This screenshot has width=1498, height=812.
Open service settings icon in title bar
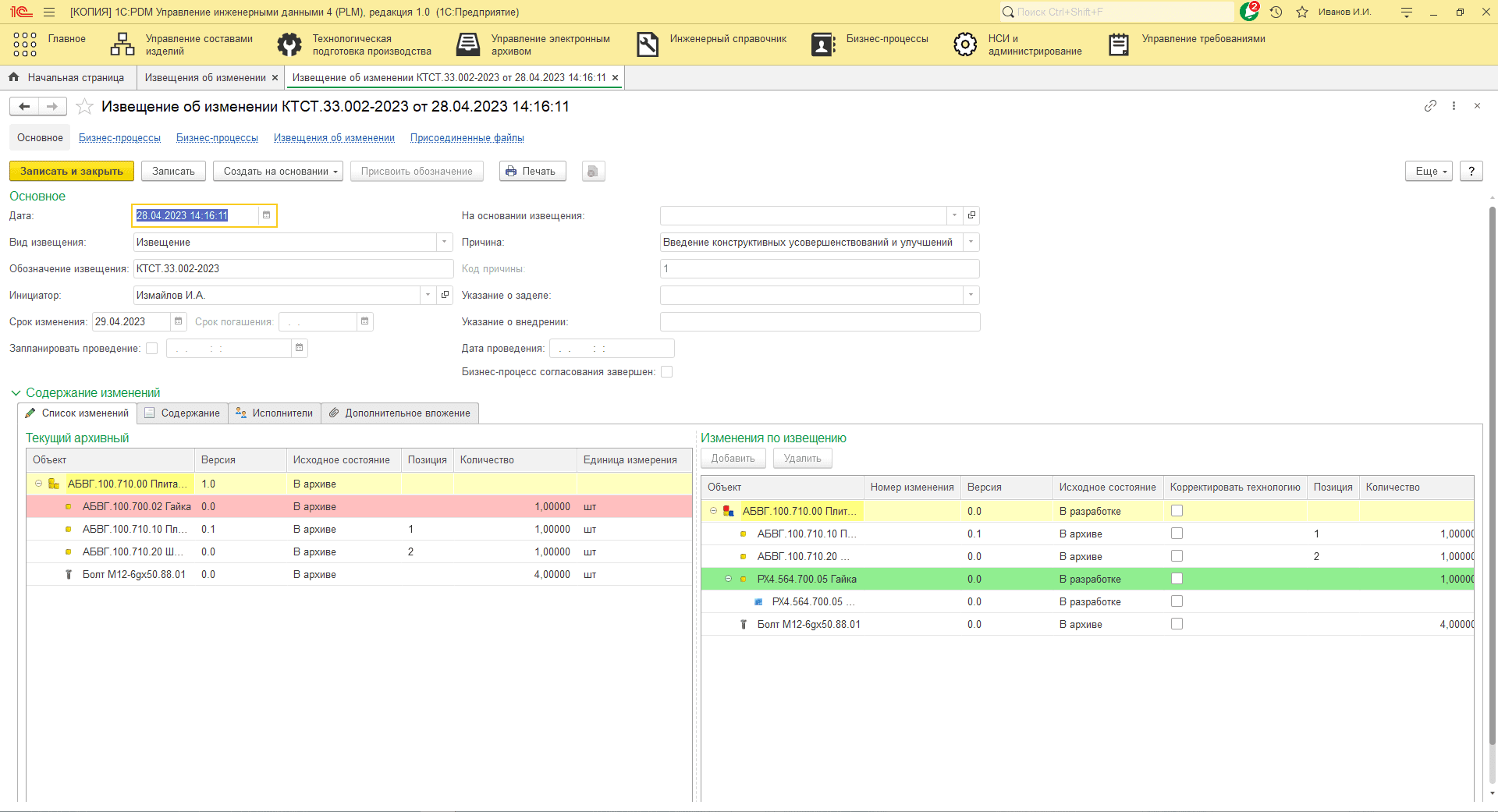pos(1407,12)
